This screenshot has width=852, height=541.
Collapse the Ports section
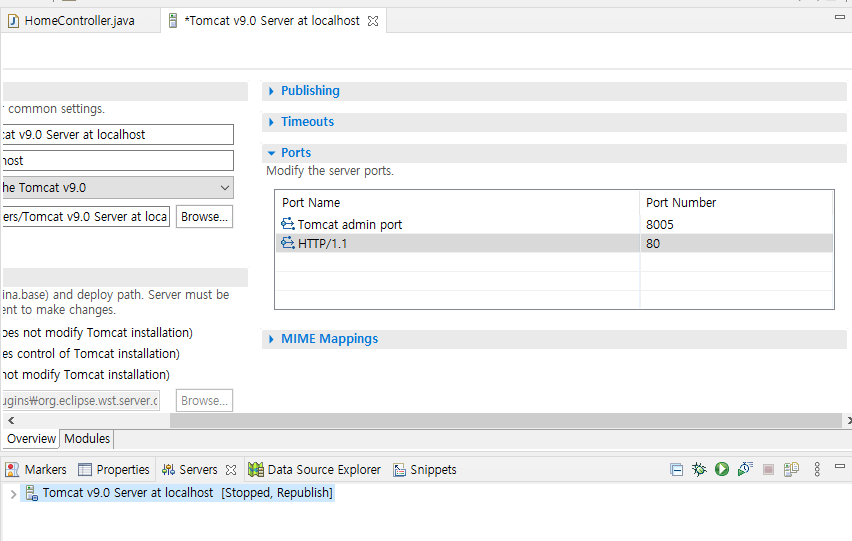point(271,153)
